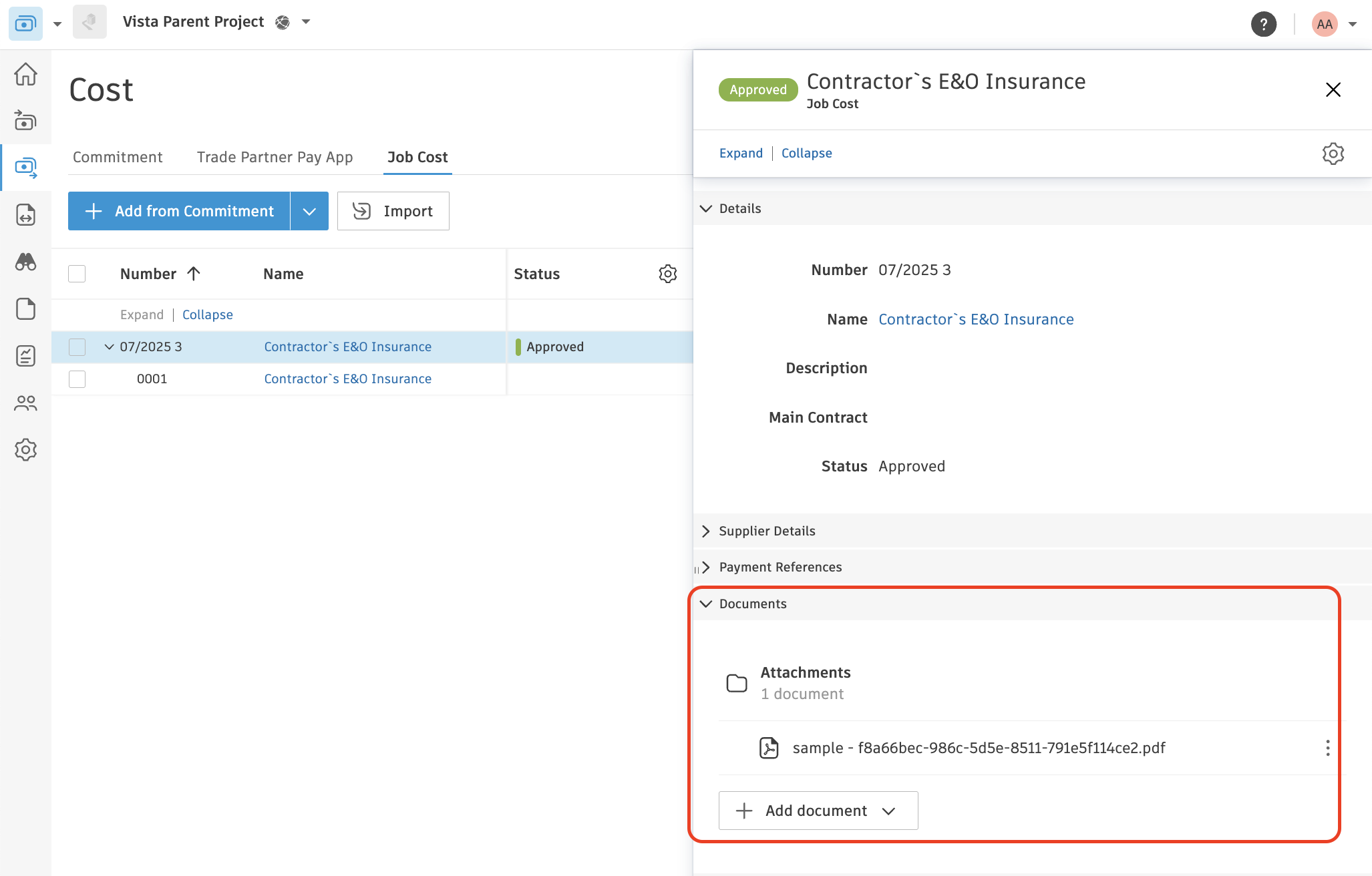The width and height of the screenshot is (1372, 876).
Task: Click the Cost Management product icon at top left
Action: tap(25, 23)
